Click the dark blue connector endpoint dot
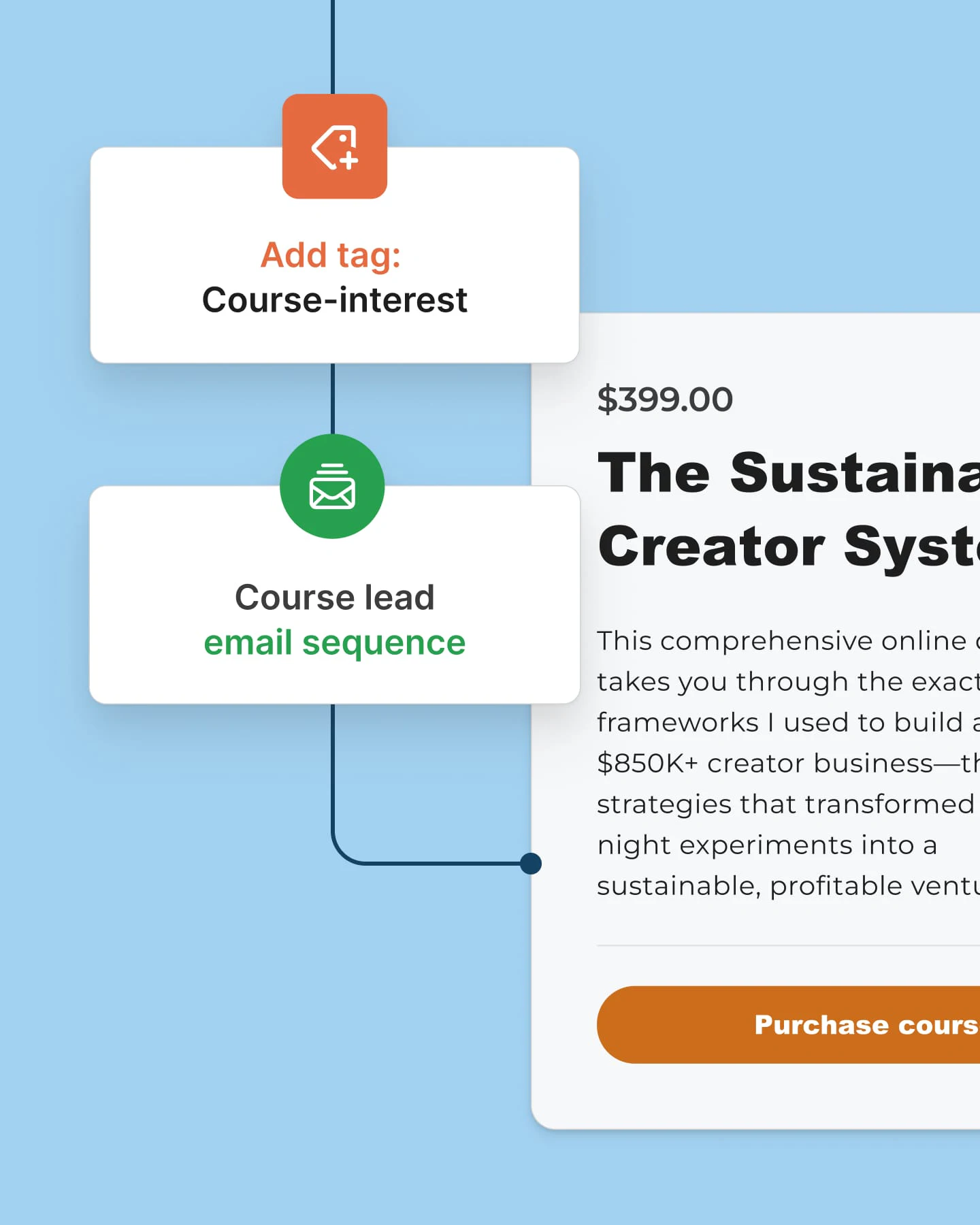This screenshot has width=980, height=1225. pos(531,864)
